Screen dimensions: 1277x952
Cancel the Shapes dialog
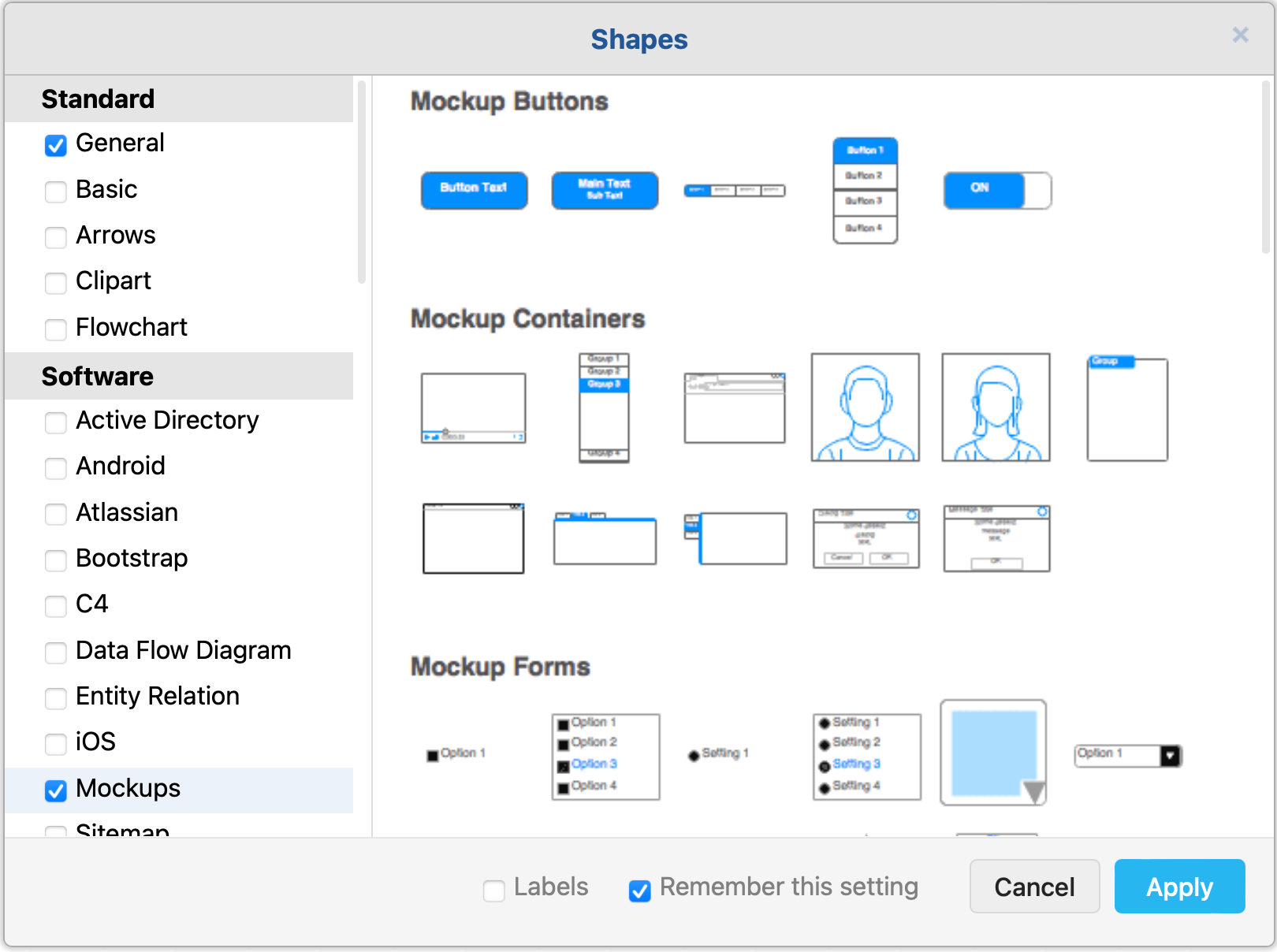point(1034,886)
